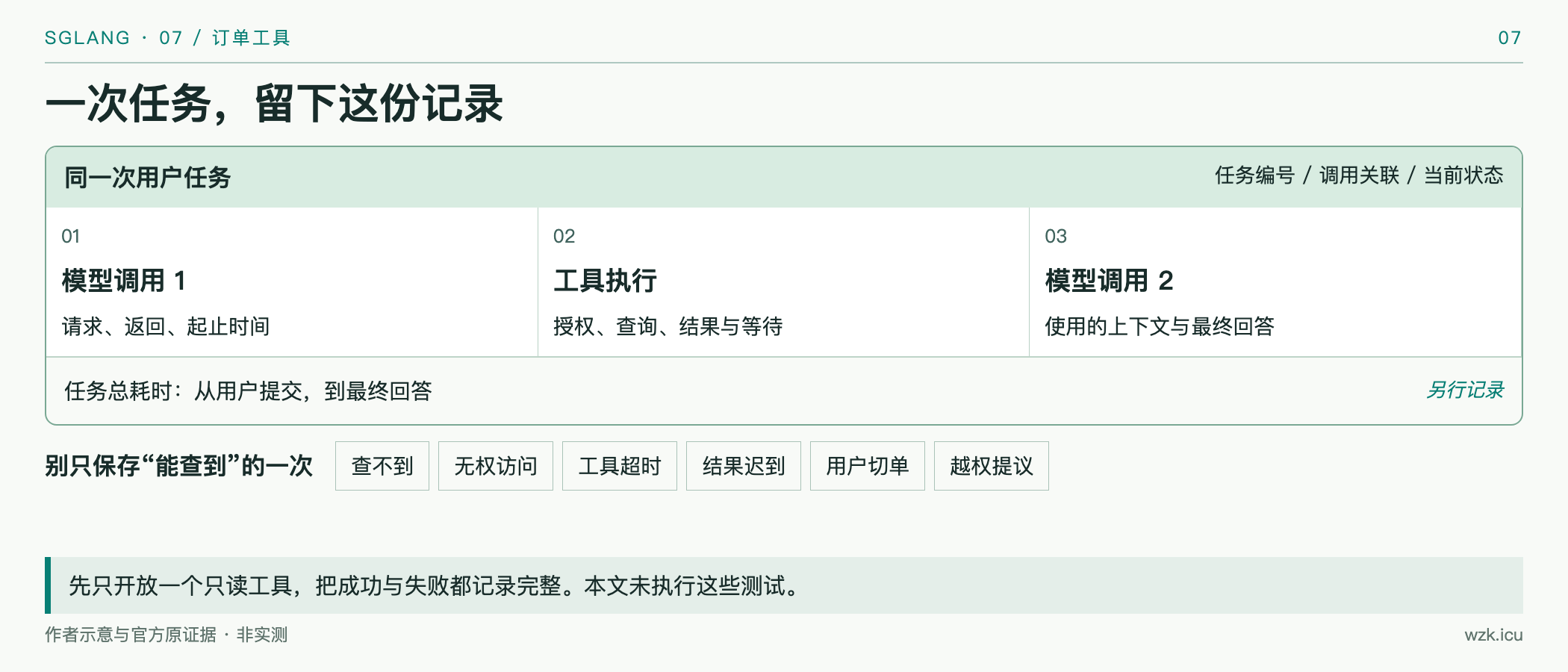Click the 越权提议 tag
This screenshot has height=672, width=1568.
click(x=992, y=466)
